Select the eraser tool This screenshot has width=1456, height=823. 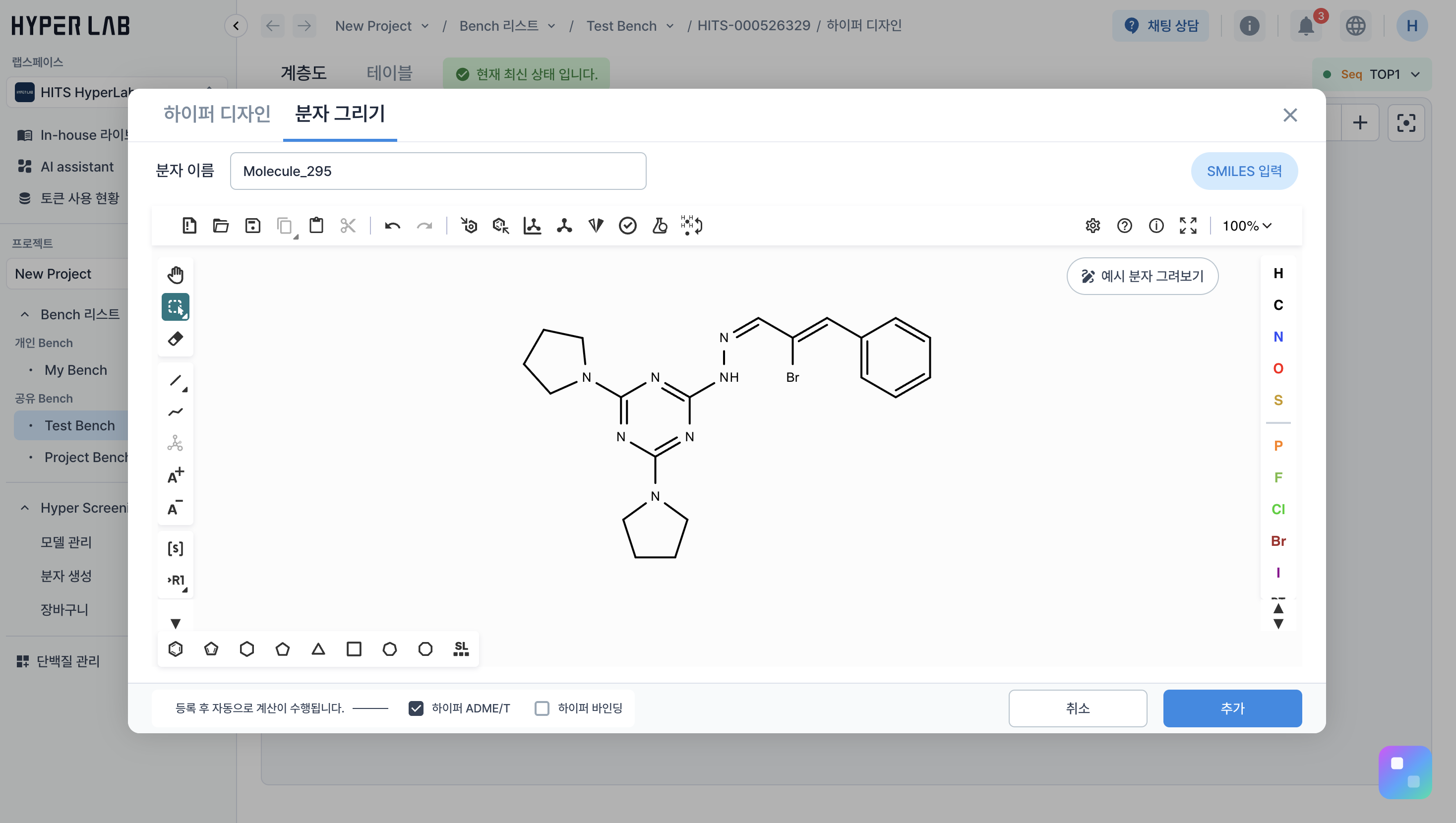[175, 339]
